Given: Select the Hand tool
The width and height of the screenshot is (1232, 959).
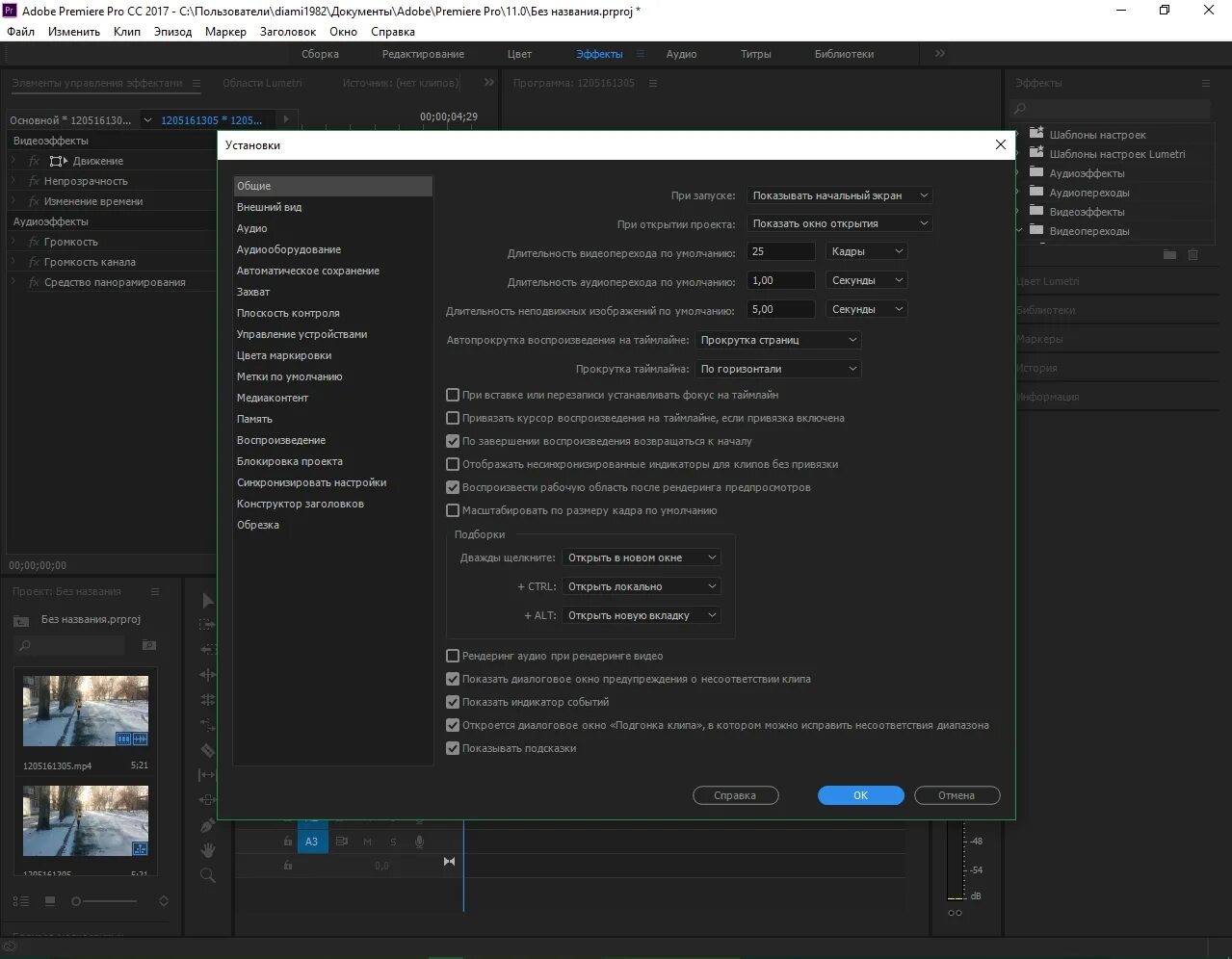Looking at the screenshot, I should [x=207, y=850].
